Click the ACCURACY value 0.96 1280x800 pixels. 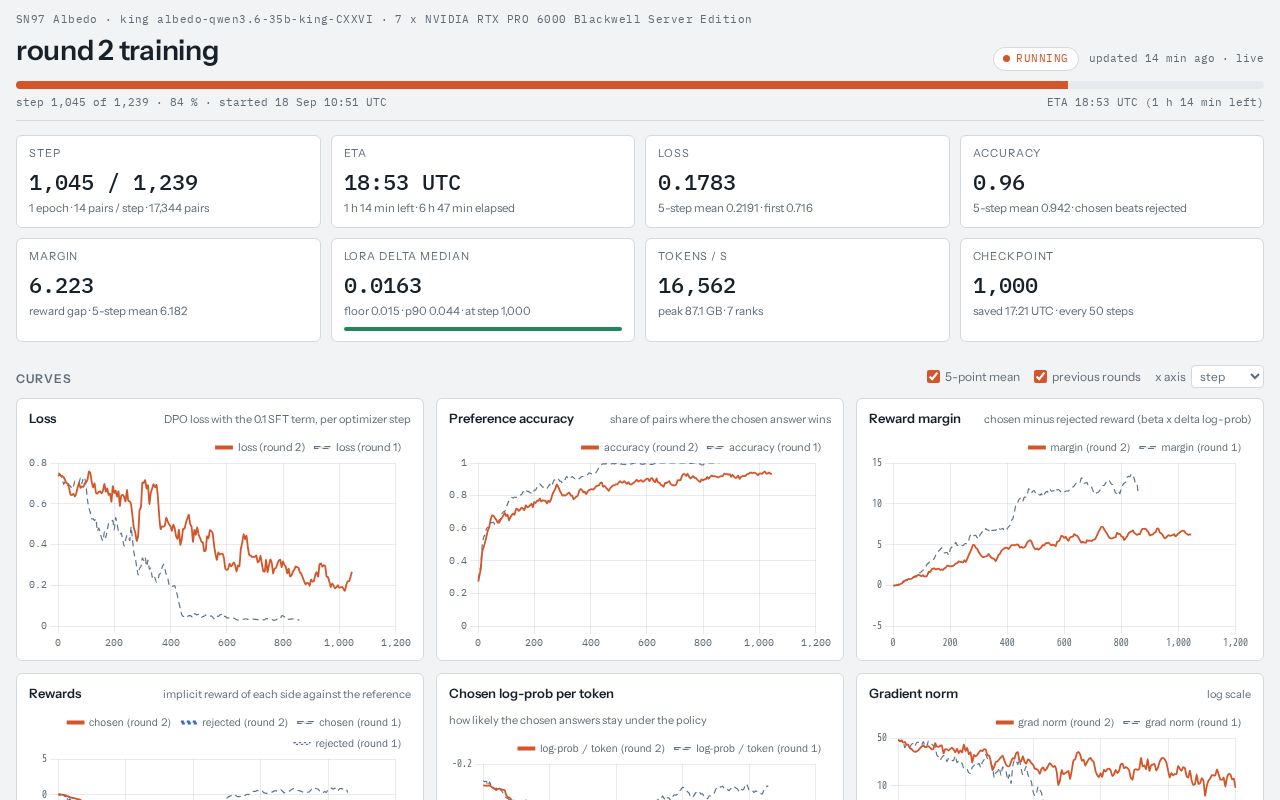point(998,182)
